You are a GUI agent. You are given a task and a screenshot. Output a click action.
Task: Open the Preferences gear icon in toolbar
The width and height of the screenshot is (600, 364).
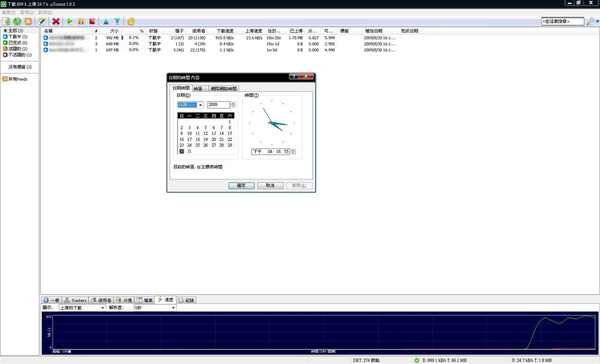pyautogui.click(x=131, y=21)
